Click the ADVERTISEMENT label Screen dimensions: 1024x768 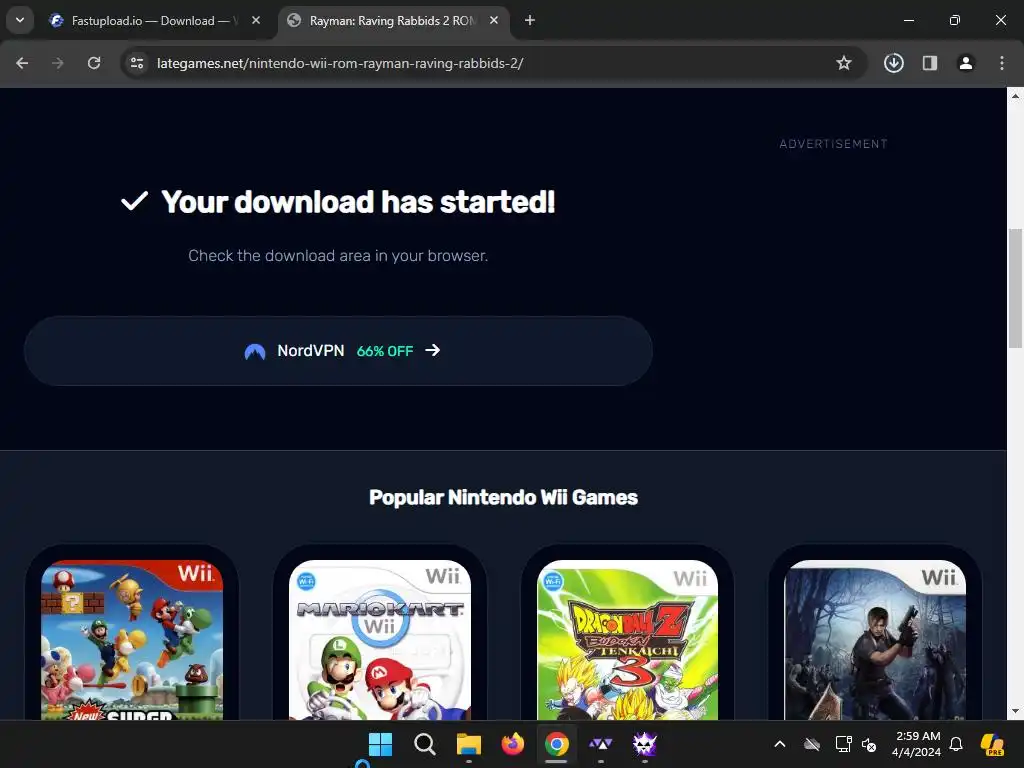click(833, 144)
